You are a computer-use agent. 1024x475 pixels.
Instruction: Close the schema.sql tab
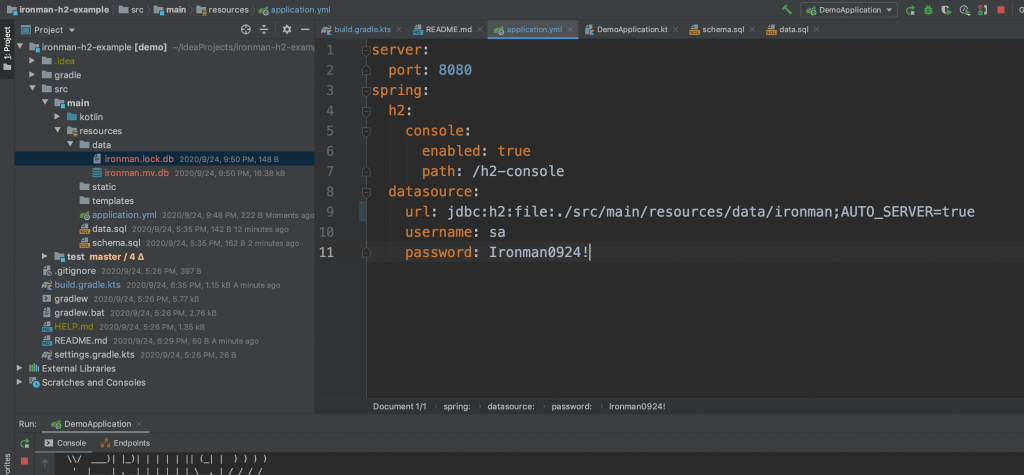(752, 29)
